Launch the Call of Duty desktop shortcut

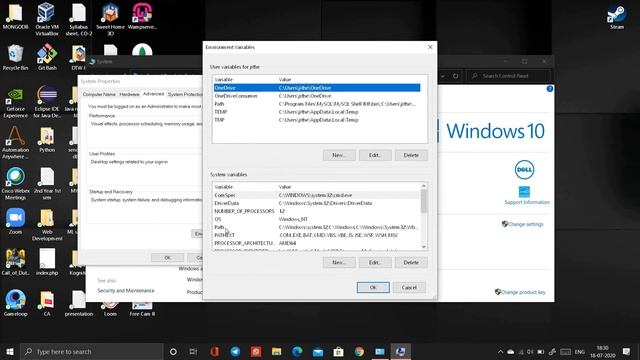point(16,262)
